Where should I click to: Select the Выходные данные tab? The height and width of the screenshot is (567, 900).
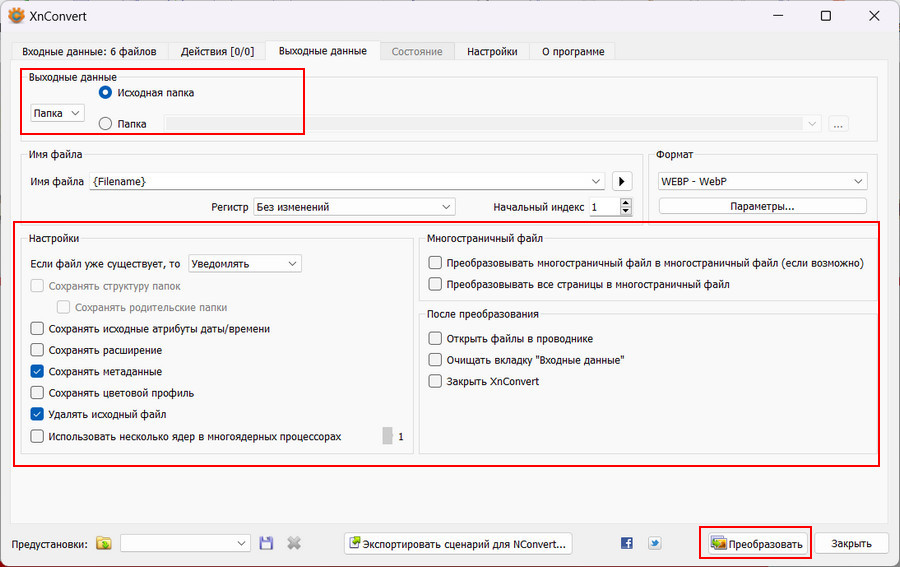(323, 51)
